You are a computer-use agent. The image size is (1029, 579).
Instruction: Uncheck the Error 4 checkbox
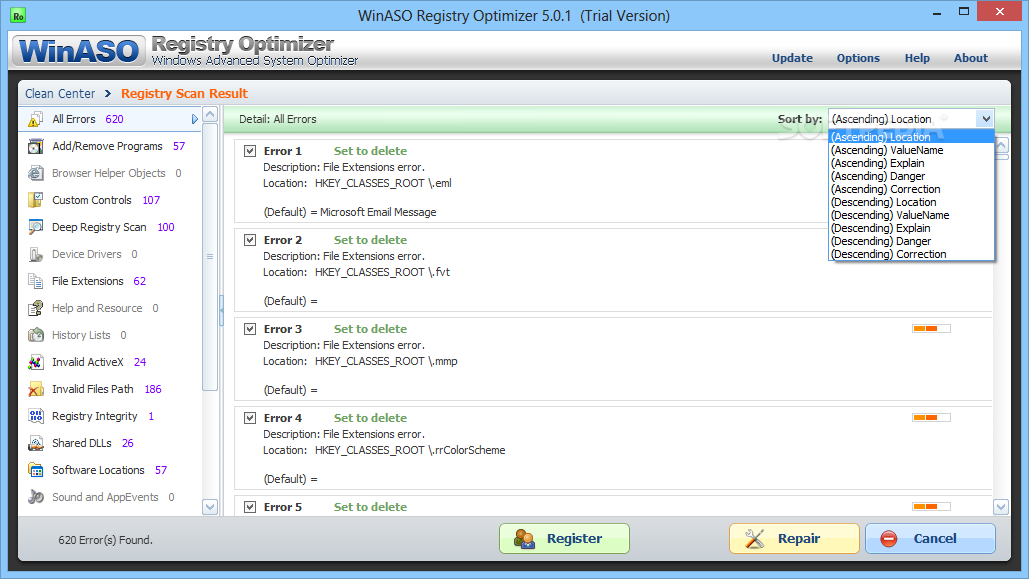coord(250,418)
